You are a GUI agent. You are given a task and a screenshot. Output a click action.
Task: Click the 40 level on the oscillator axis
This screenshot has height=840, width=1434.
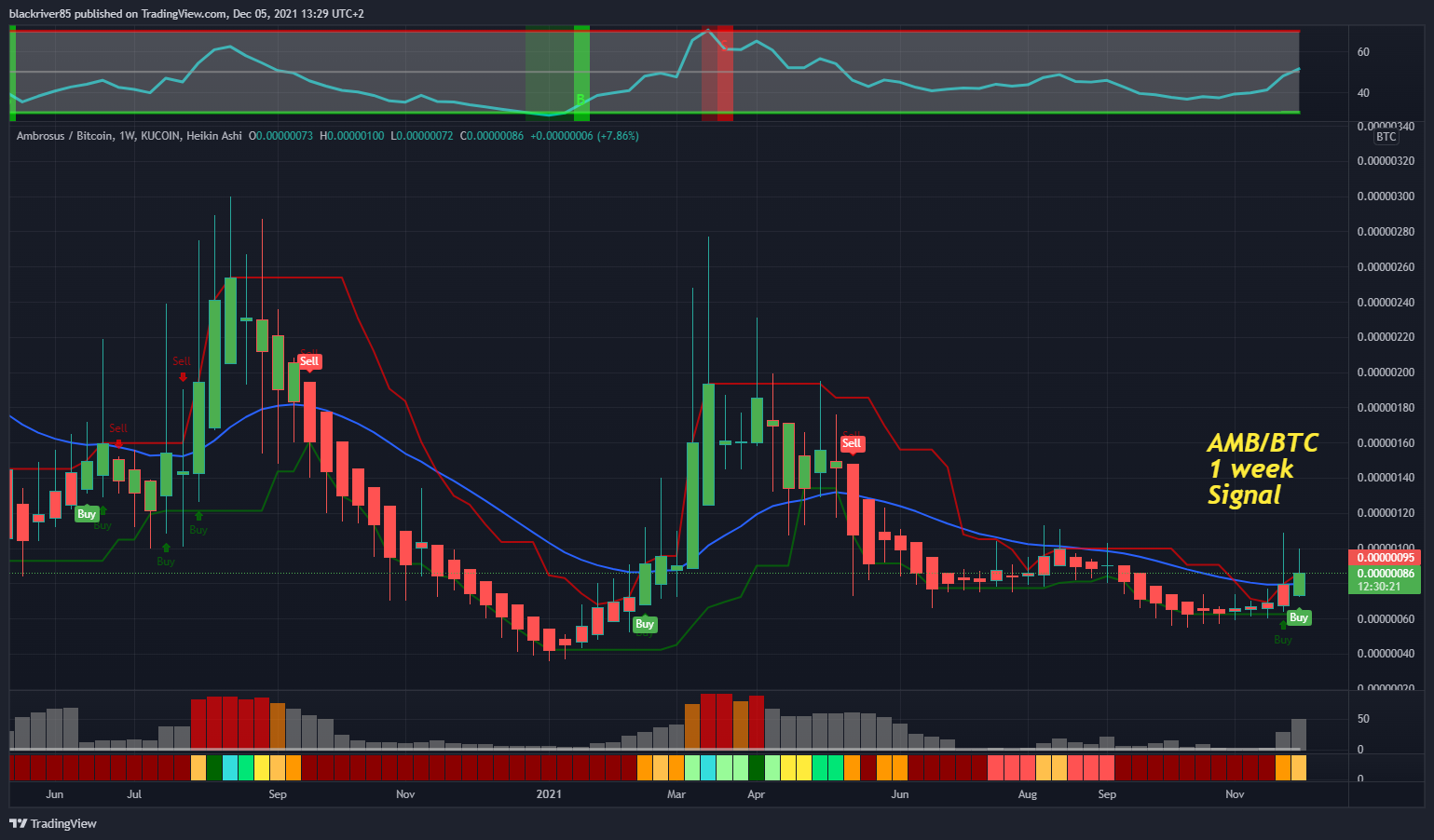point(1363,93)
